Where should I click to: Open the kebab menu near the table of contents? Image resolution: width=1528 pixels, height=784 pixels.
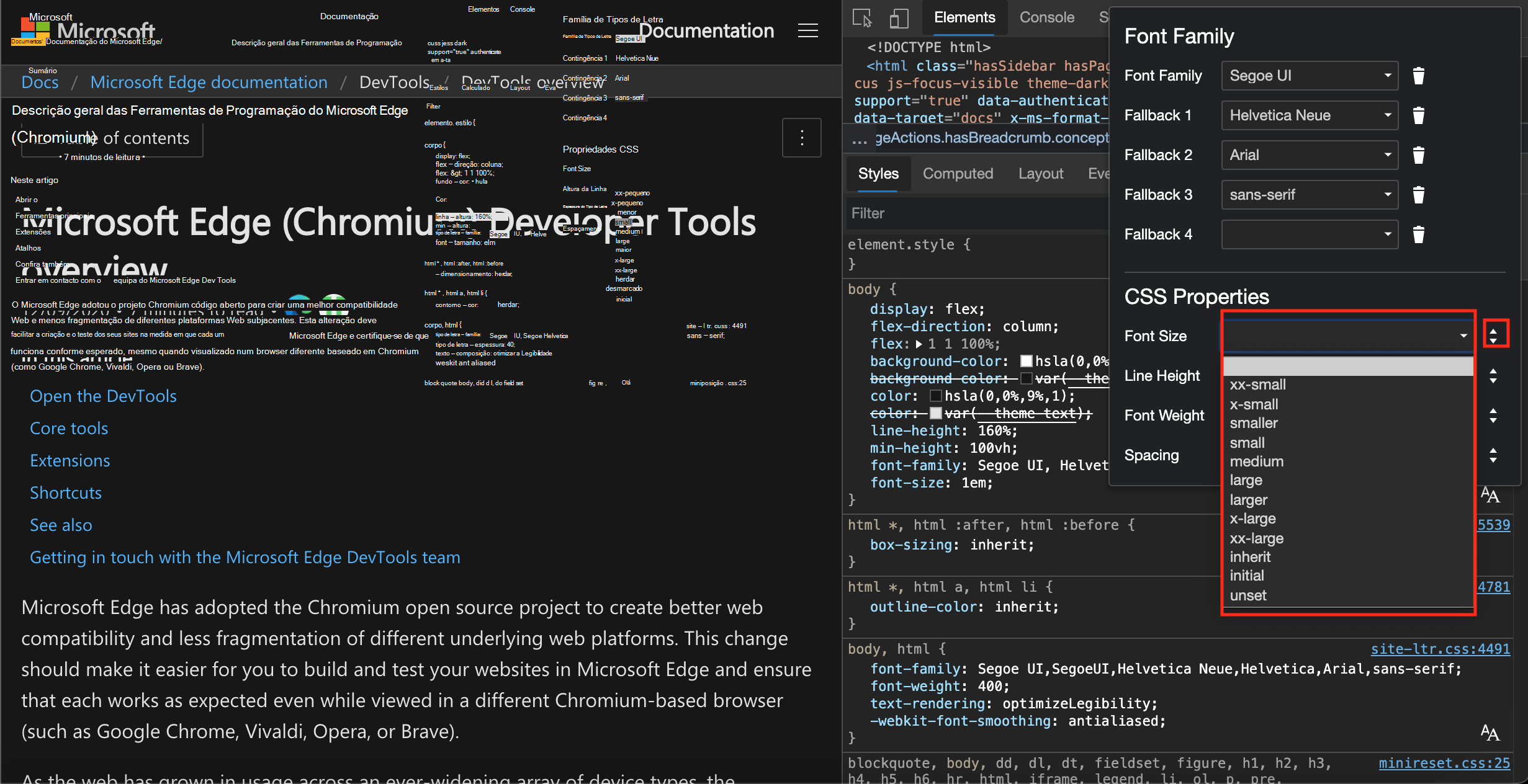click(802, 137)
